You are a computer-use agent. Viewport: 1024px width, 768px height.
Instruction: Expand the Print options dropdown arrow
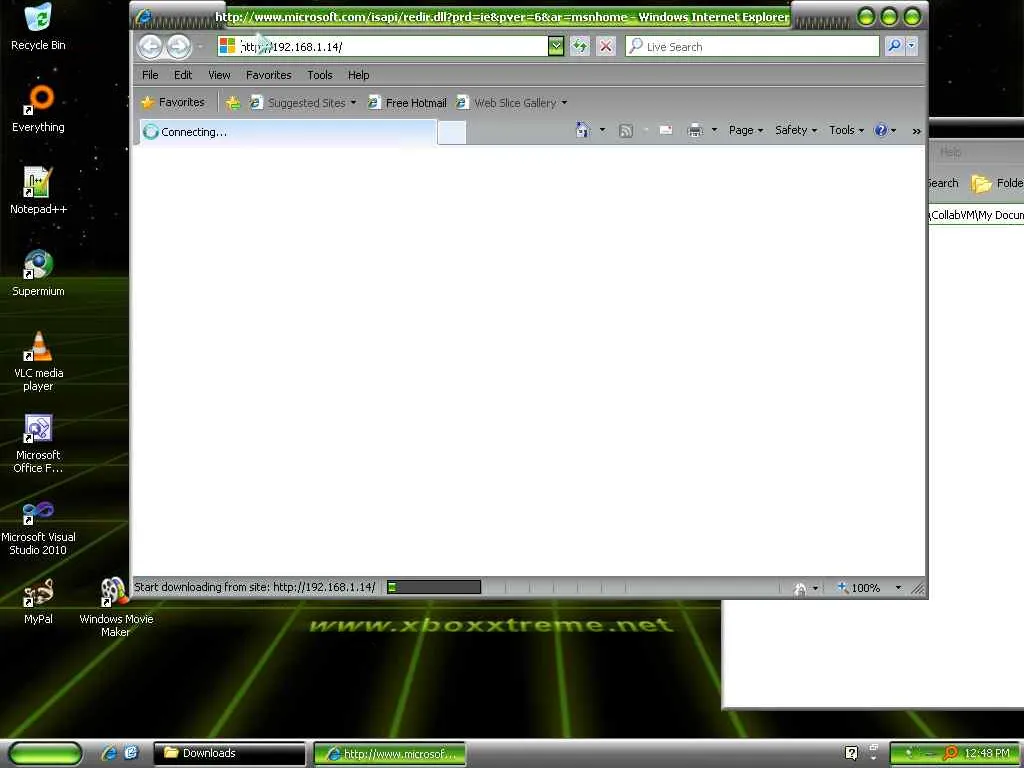714,130
